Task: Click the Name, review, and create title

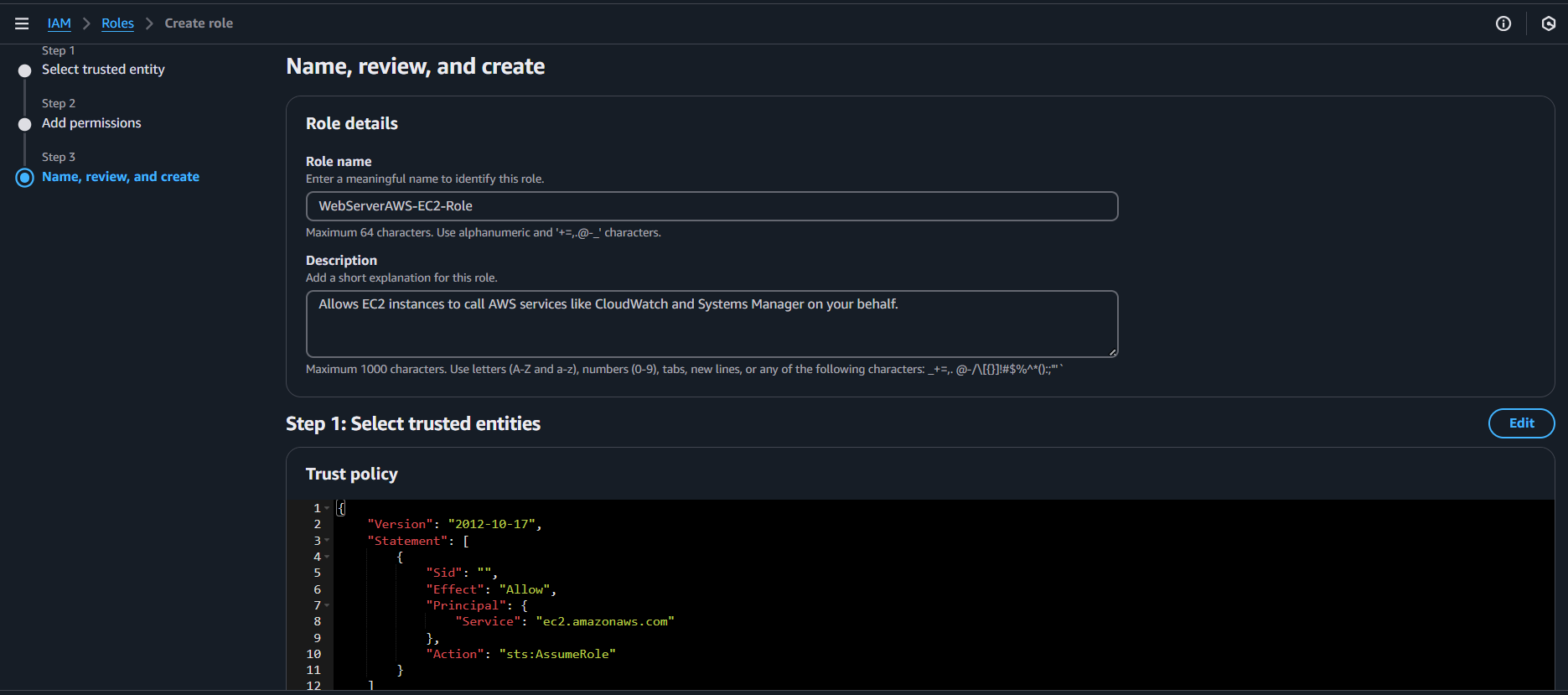Action: (x=416, y=67)
